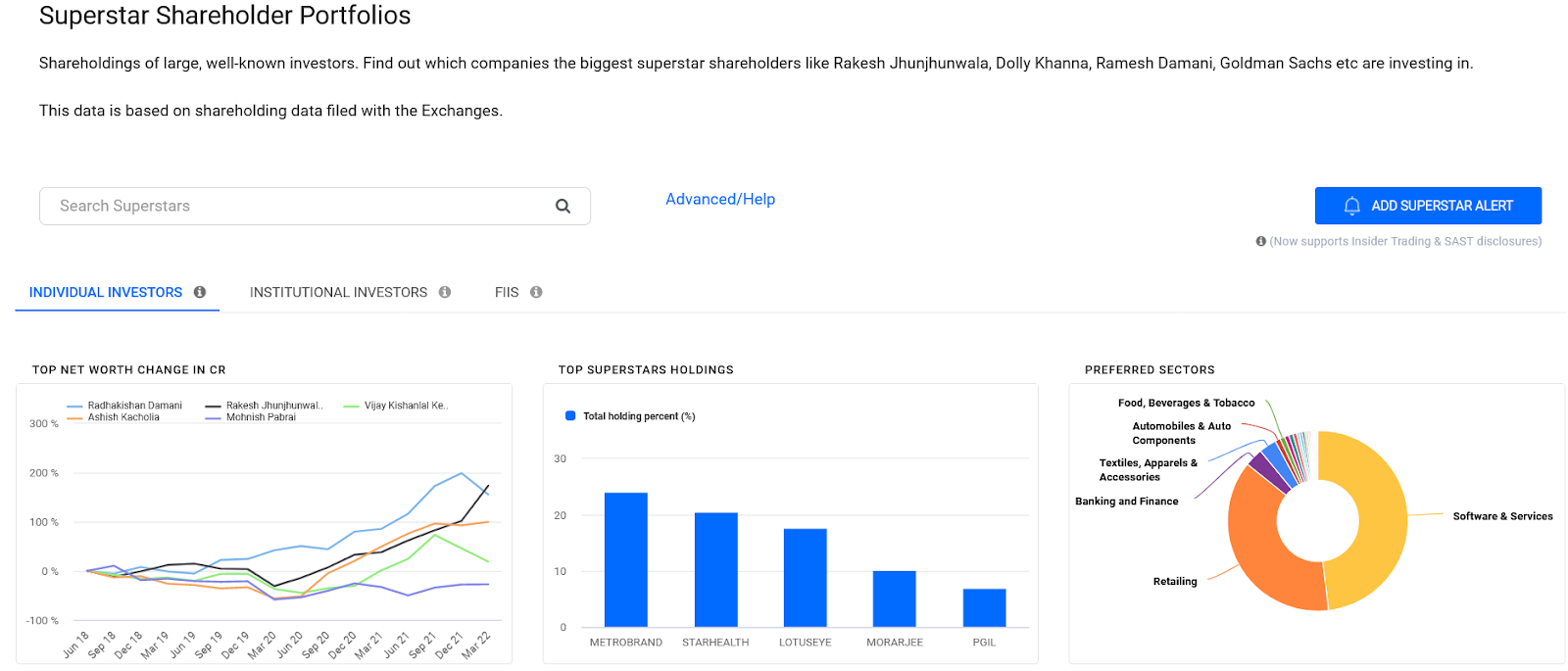
Task: Click the 'PGIL' axis label
Action: pos(984,643)
